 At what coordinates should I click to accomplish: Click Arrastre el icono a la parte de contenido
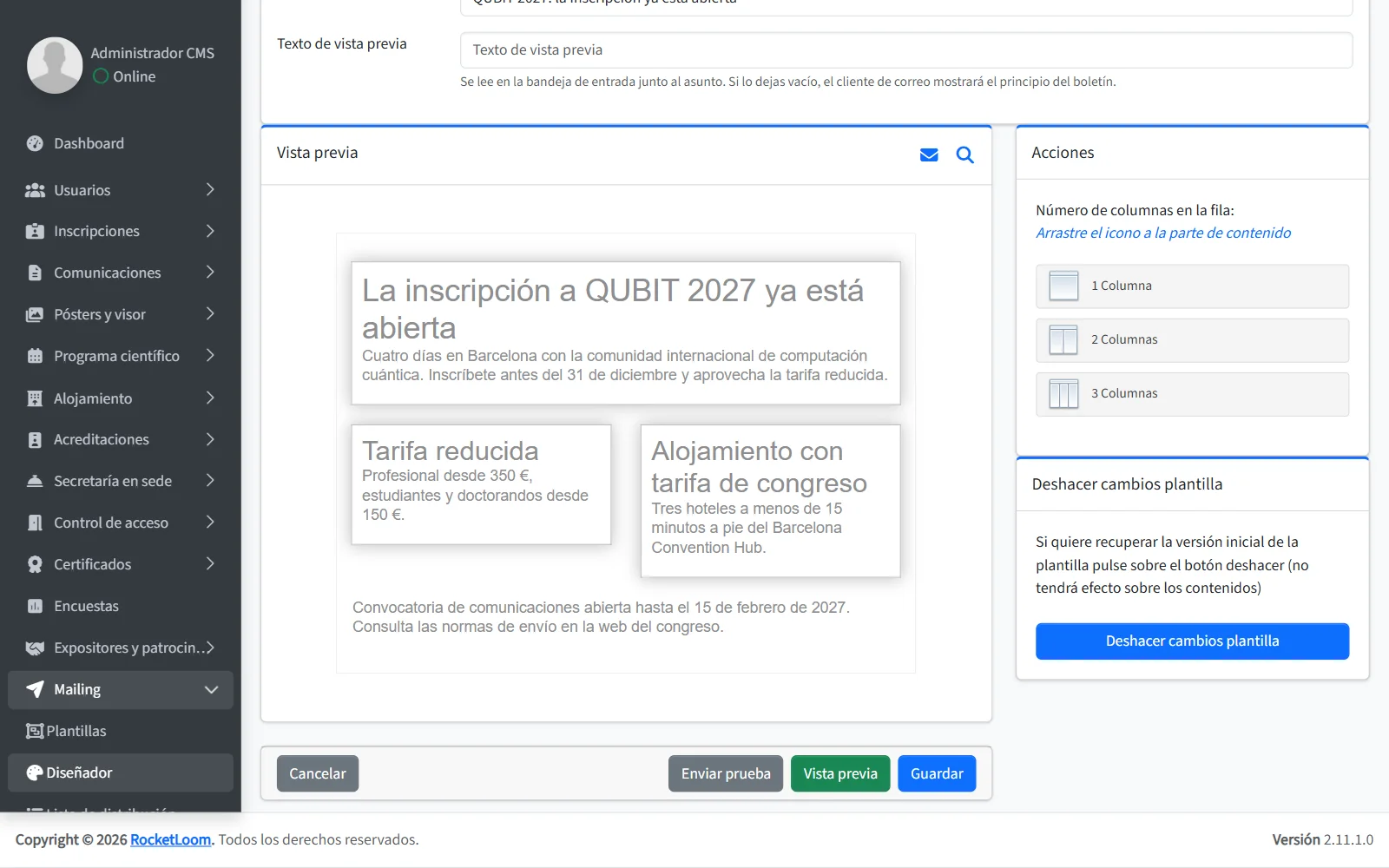(1163, 233)
